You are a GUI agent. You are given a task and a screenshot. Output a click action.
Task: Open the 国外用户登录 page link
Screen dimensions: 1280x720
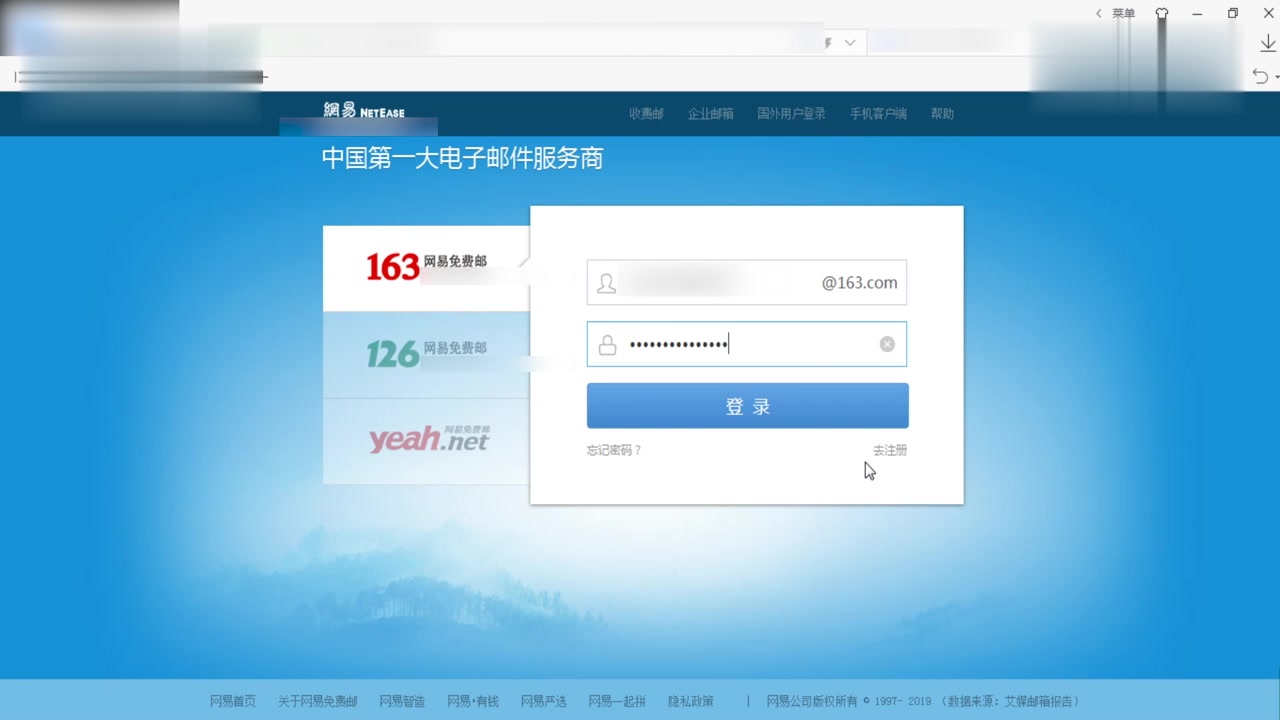pos(791,113)
